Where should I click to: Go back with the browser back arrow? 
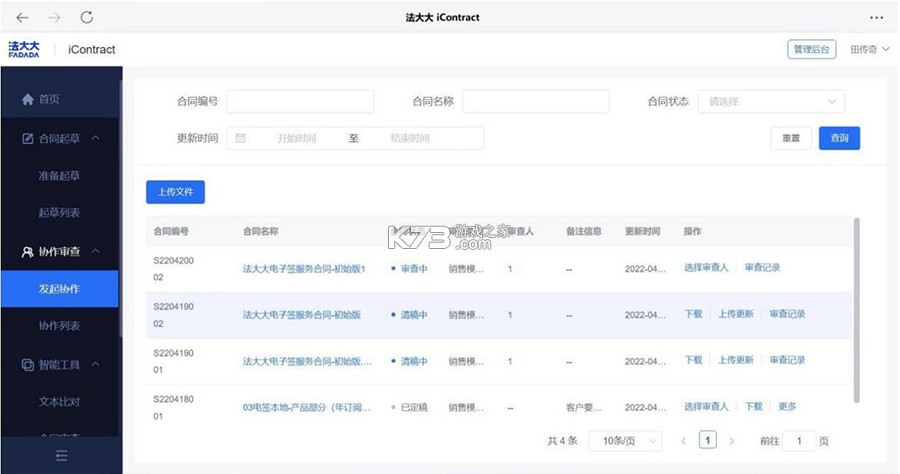point(22,18)
